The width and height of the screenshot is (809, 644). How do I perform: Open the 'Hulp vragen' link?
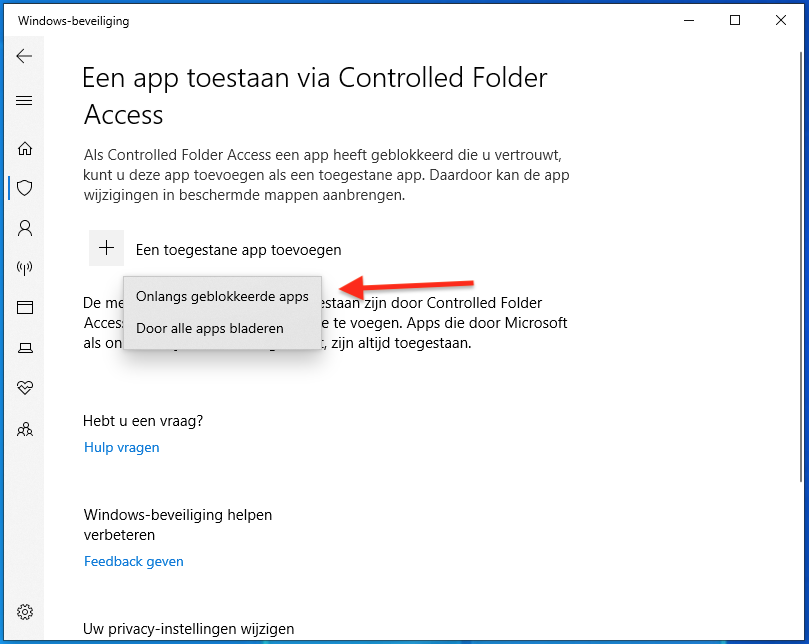[122, 447]
